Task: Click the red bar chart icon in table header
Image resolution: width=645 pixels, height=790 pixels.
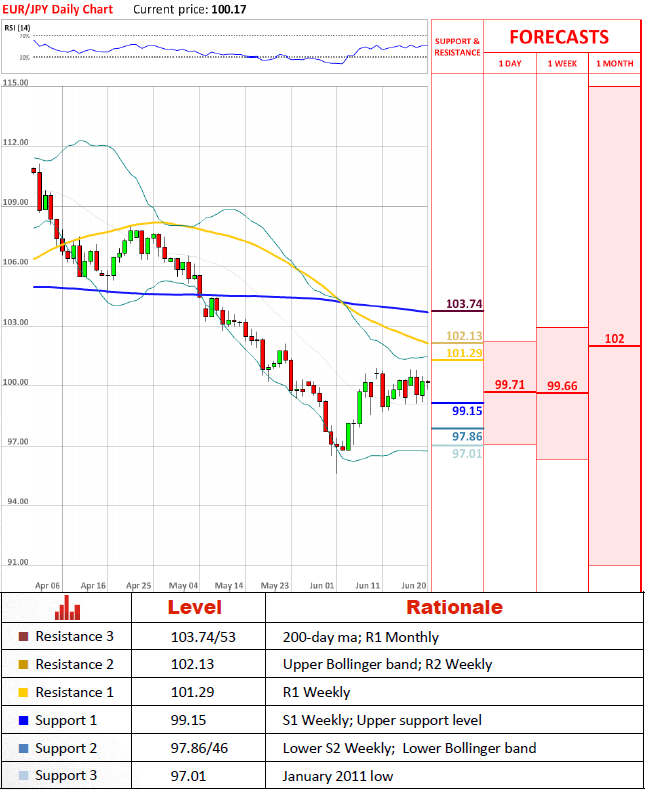Action: click(x=68, y=607)
